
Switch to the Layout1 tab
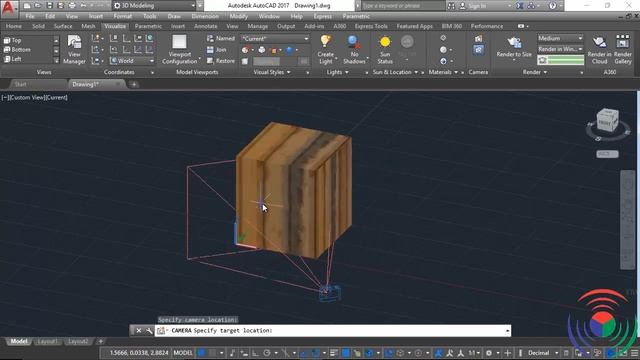[47, 341]
